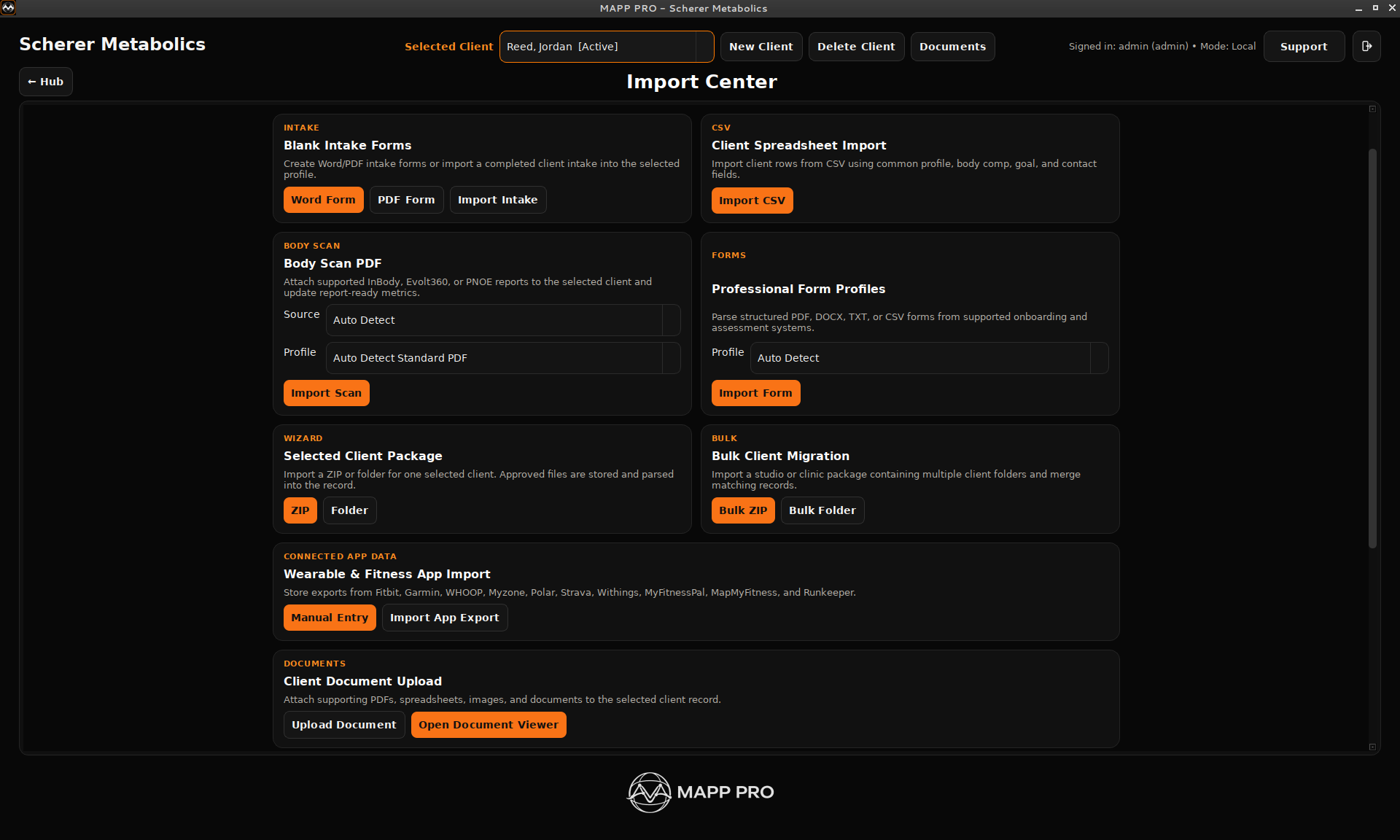Click the scrollbar down arrow
The width and height of the screenshot is (1400, 840).
coord(1372,747)
